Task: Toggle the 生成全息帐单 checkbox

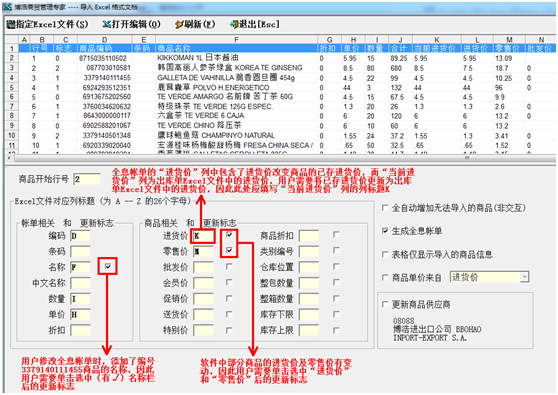Action: pos(385,231)
